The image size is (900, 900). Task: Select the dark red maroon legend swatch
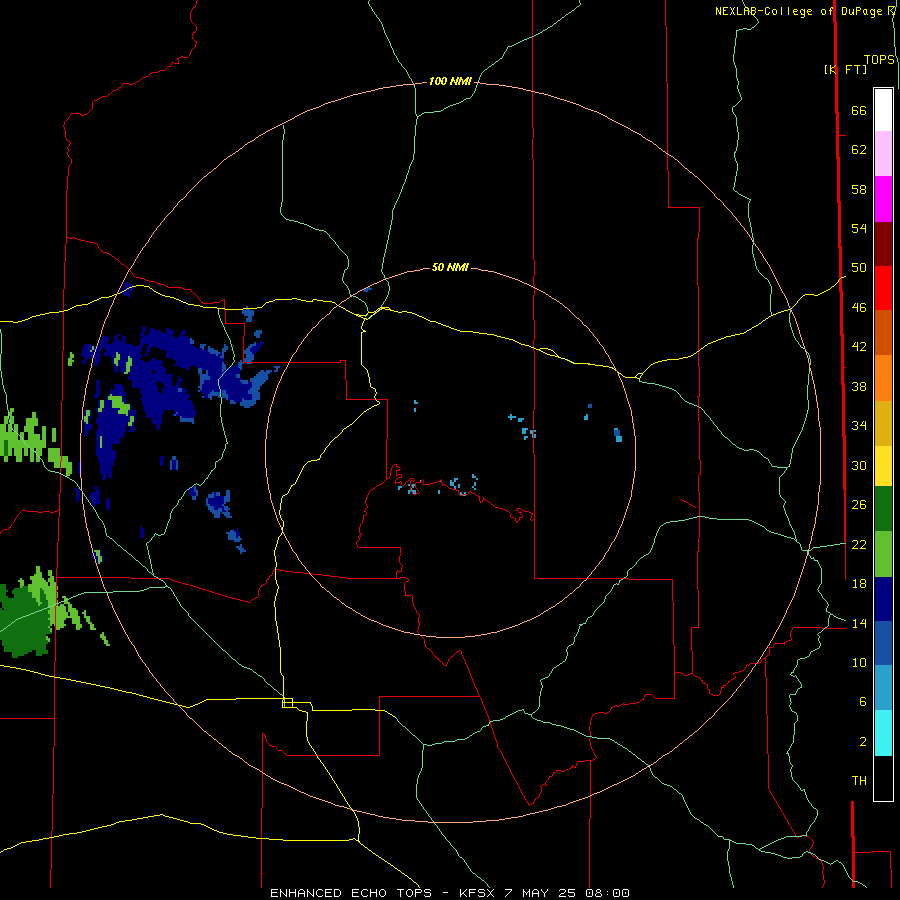click(883, 243)
